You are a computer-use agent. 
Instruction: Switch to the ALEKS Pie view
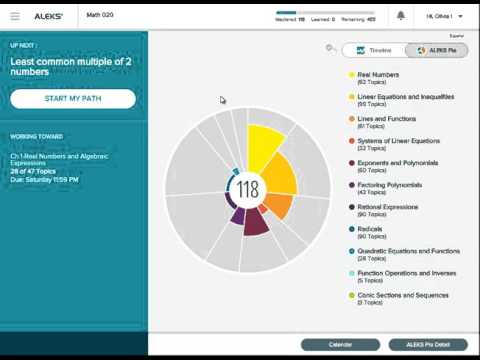coord(436,50)
